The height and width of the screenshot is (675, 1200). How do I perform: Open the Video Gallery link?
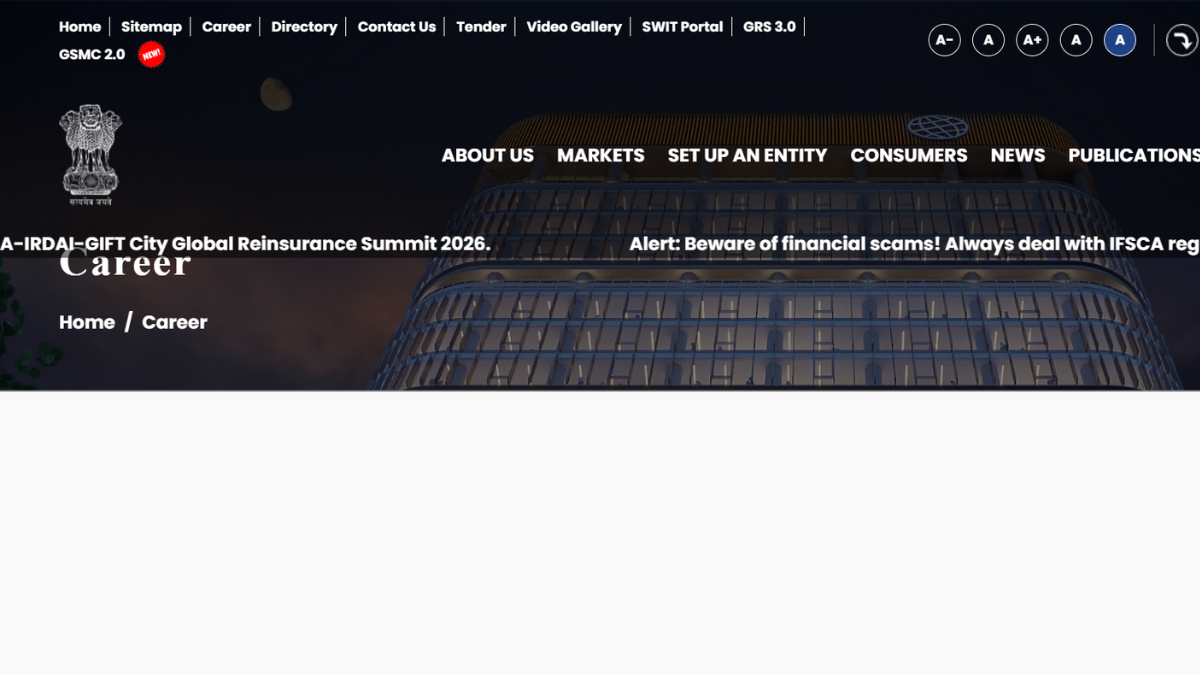click(x=574, y=27)
